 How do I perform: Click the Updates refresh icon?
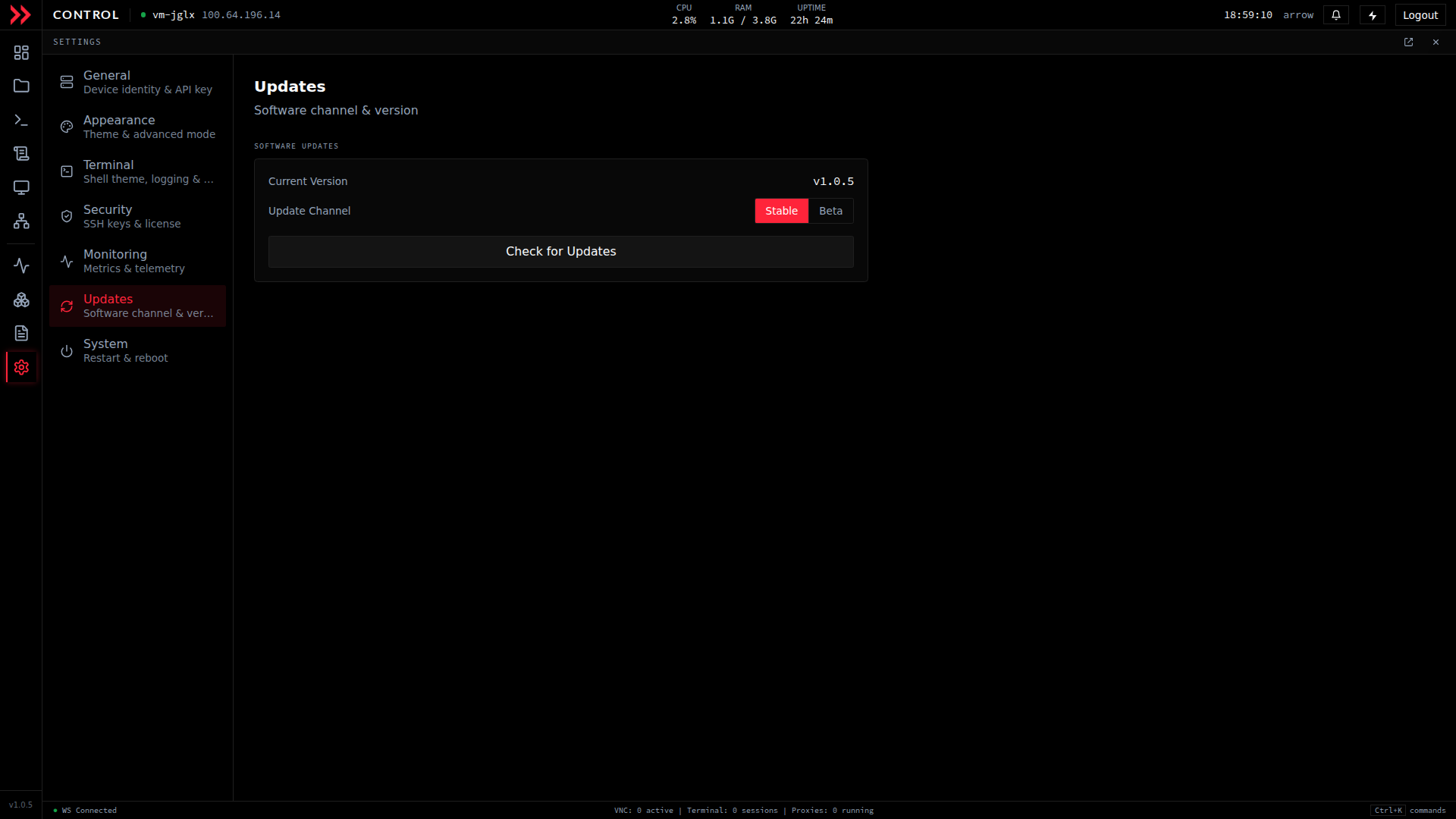pyautogui.click(x=67, y=306)
